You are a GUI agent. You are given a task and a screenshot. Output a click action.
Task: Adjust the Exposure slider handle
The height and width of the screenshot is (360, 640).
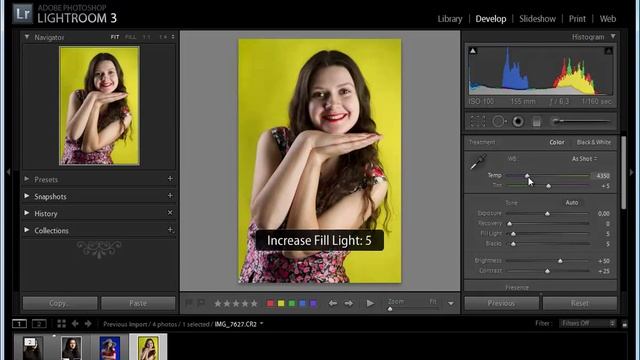(547, 213)
